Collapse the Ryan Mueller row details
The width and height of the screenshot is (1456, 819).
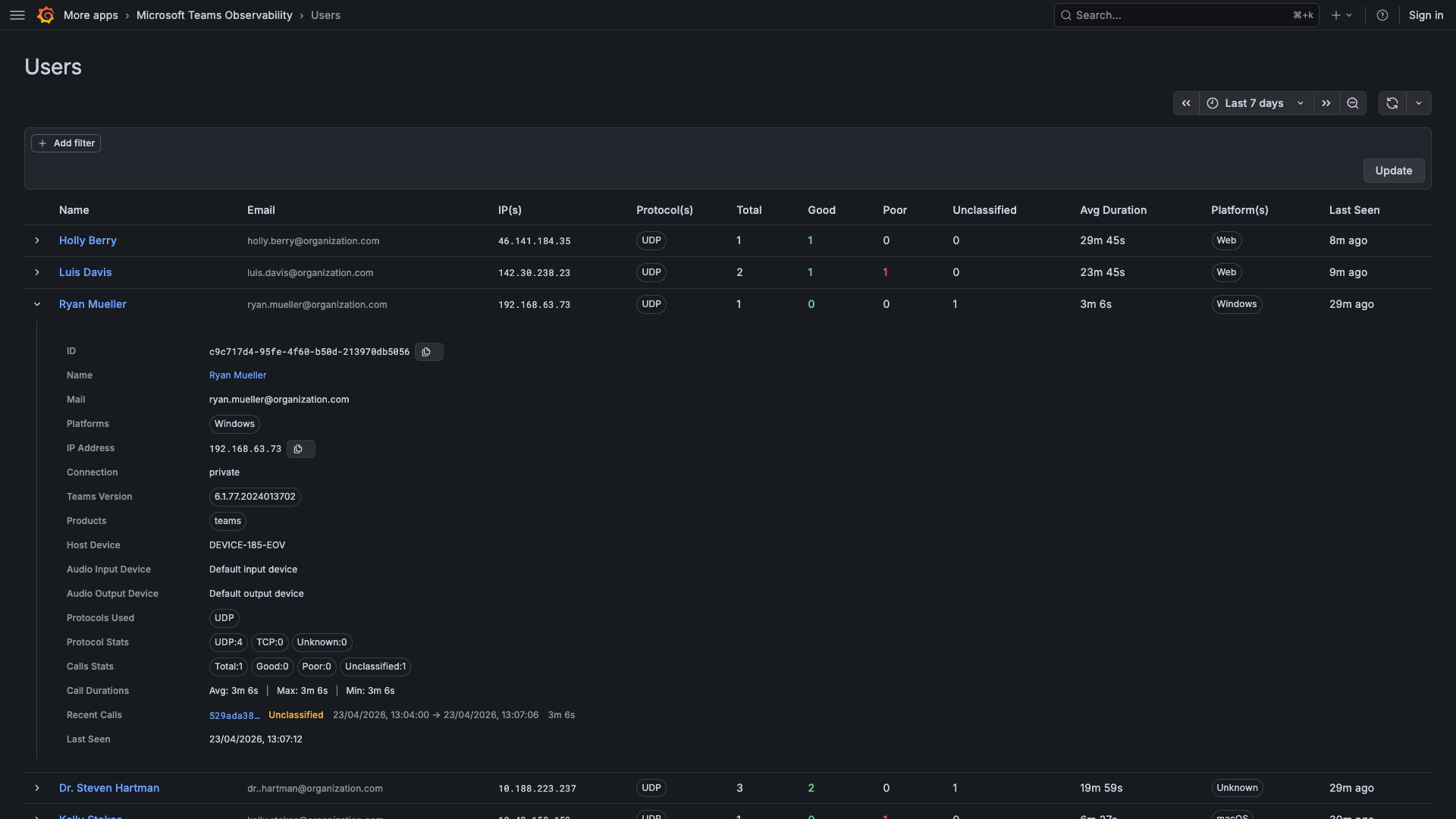click(37, 304)
